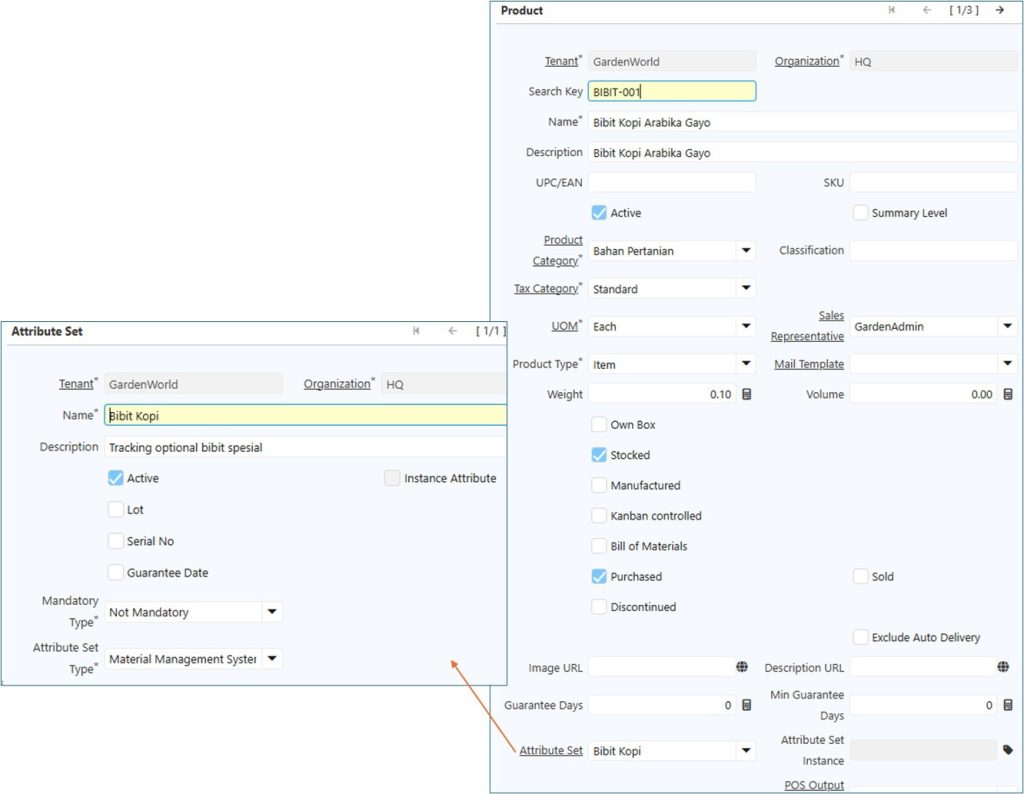Open the Product Category dropdown

tap(746, 251)
